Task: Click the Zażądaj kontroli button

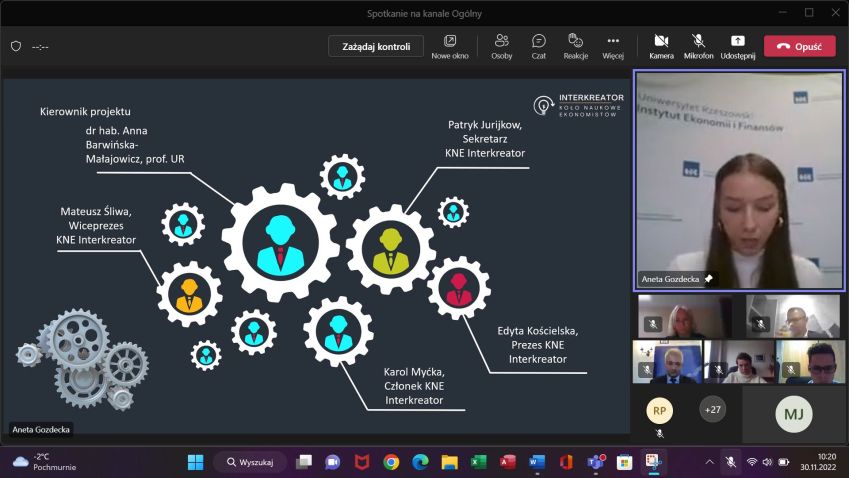Action: pos(376,46)
